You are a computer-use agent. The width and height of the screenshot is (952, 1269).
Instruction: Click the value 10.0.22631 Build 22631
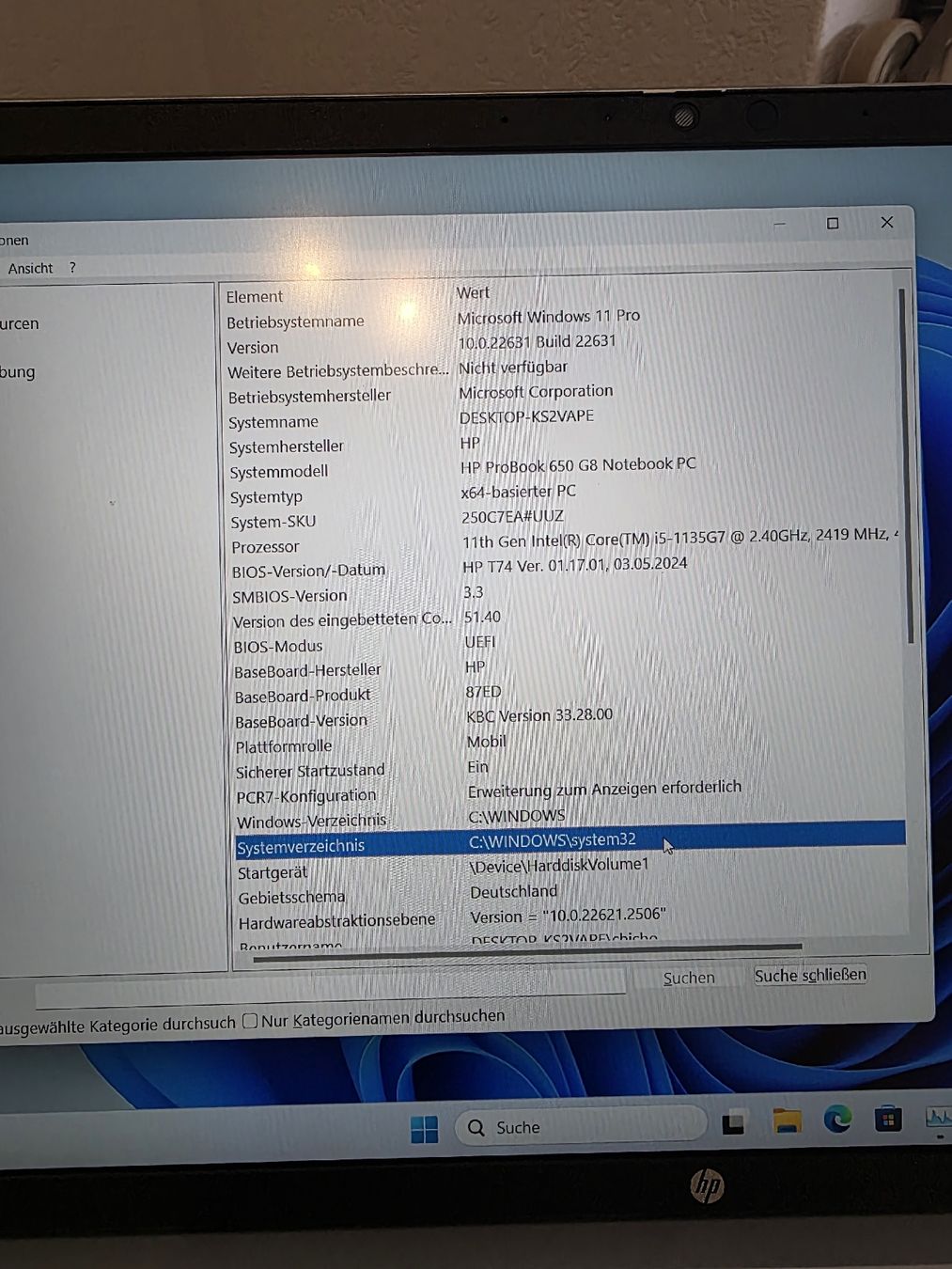coord(537,342)
